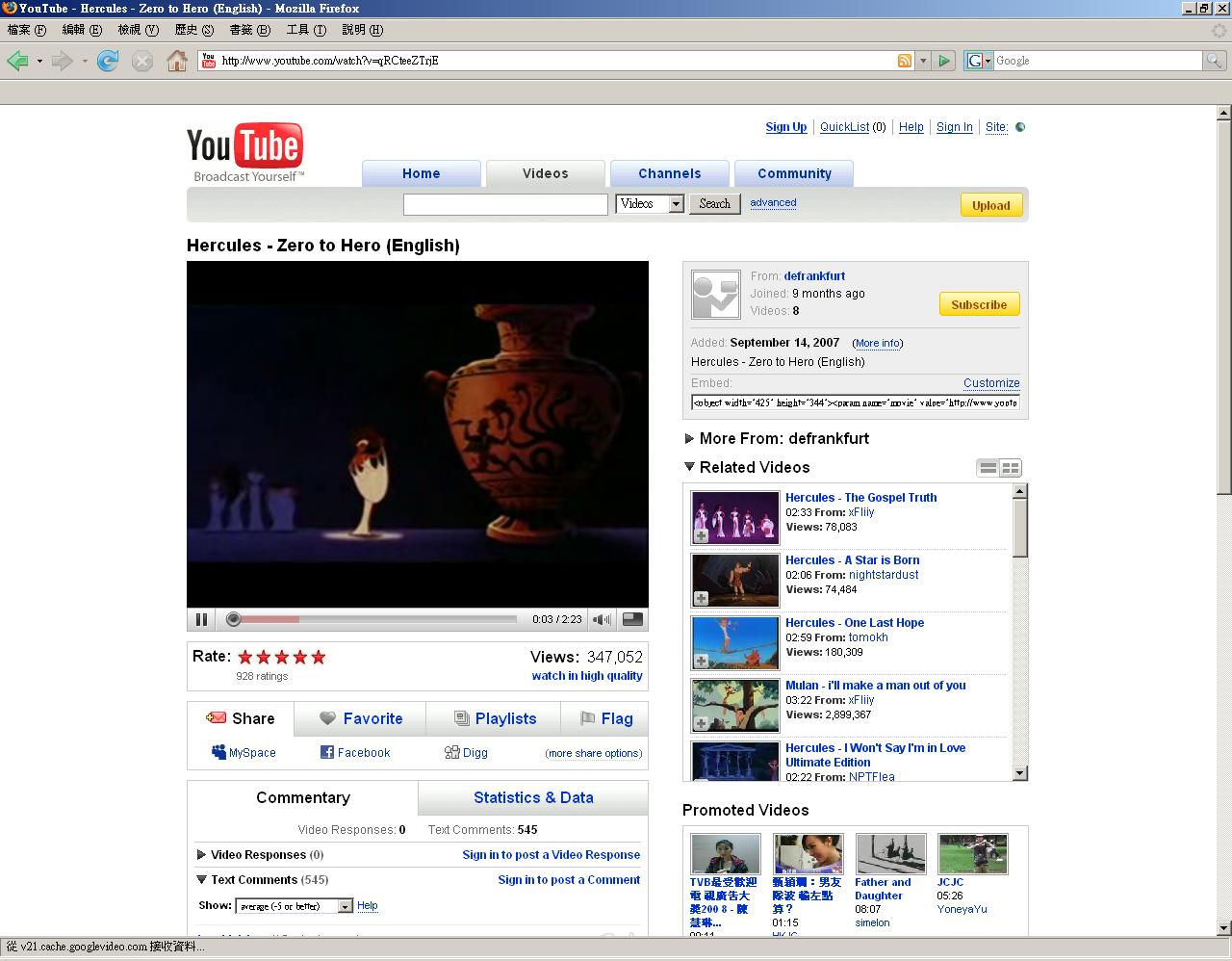The image size is (1232, 961).
Task: Open the 檔案 (File) menu
Action: click(27, 30)
